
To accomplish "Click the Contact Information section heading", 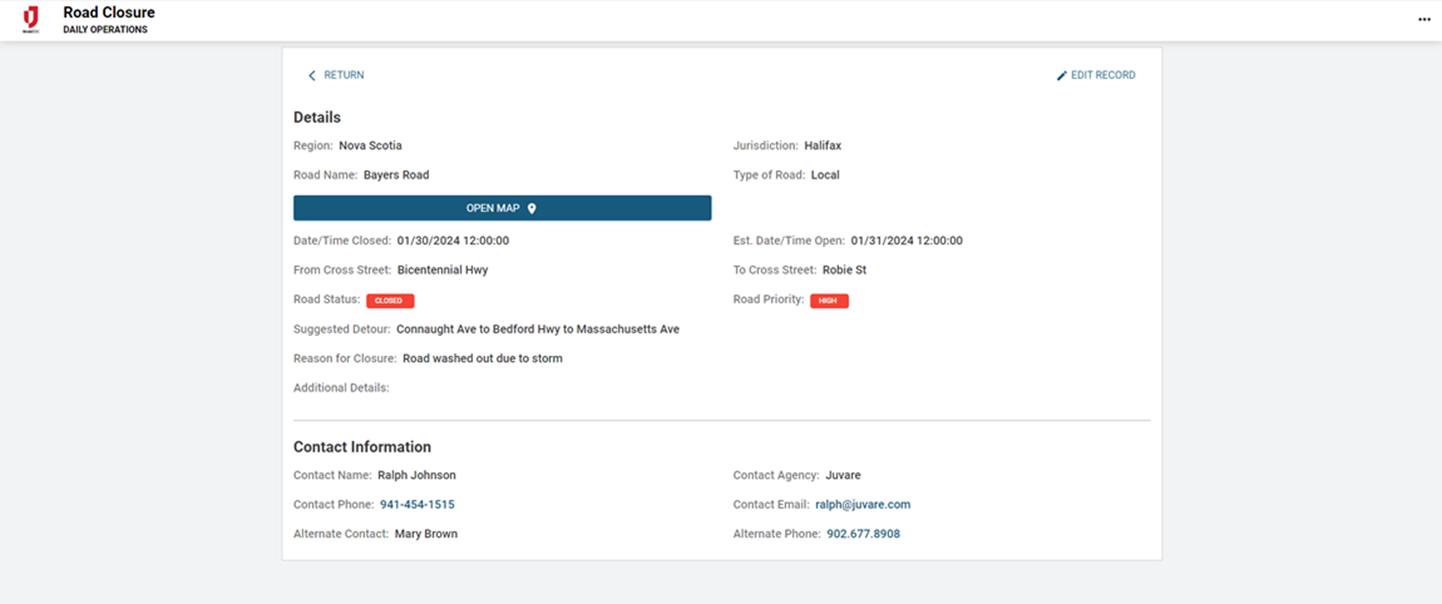I will 362,447.
